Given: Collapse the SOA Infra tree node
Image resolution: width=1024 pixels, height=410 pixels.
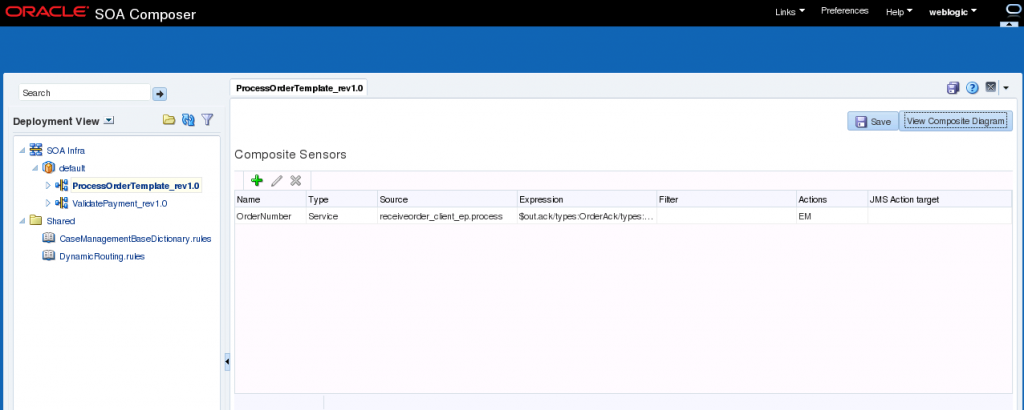Looking at the screenshot, I should (23, 151).
